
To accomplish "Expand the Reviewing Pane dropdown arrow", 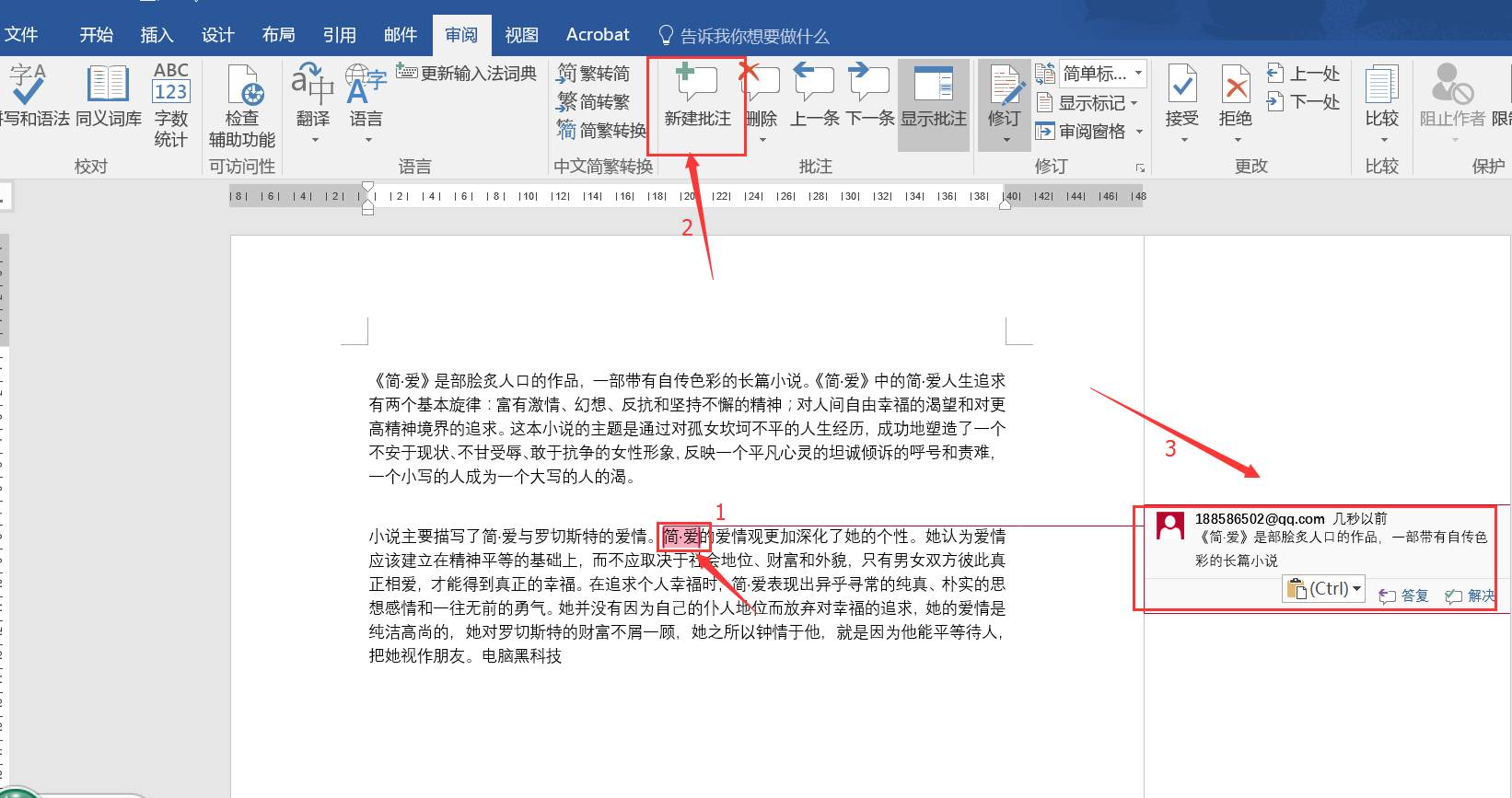I will click(1139, 132).
